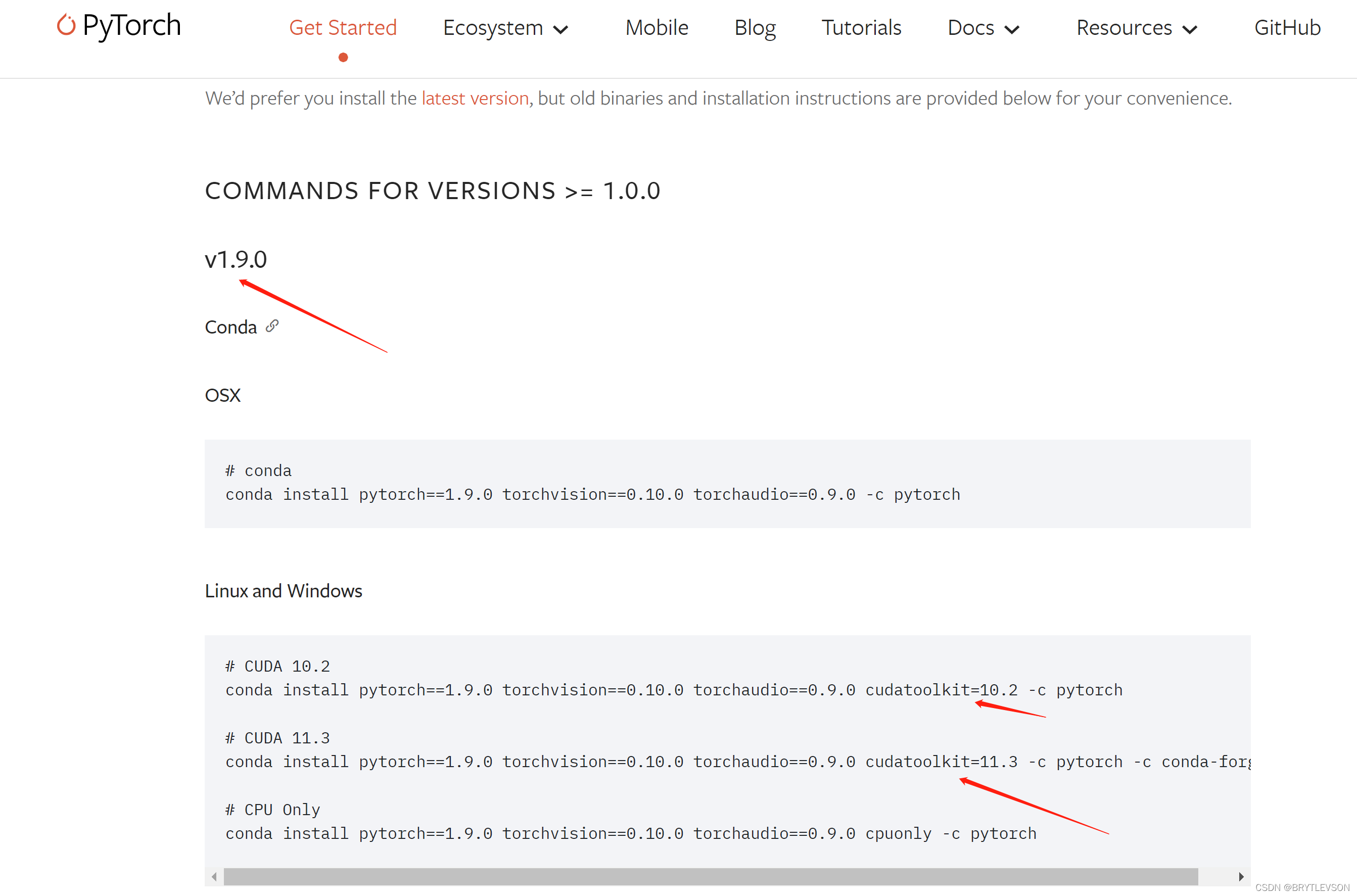Click the cpuonly install command
Viewport: 1357px width, 896px height.
631,834
